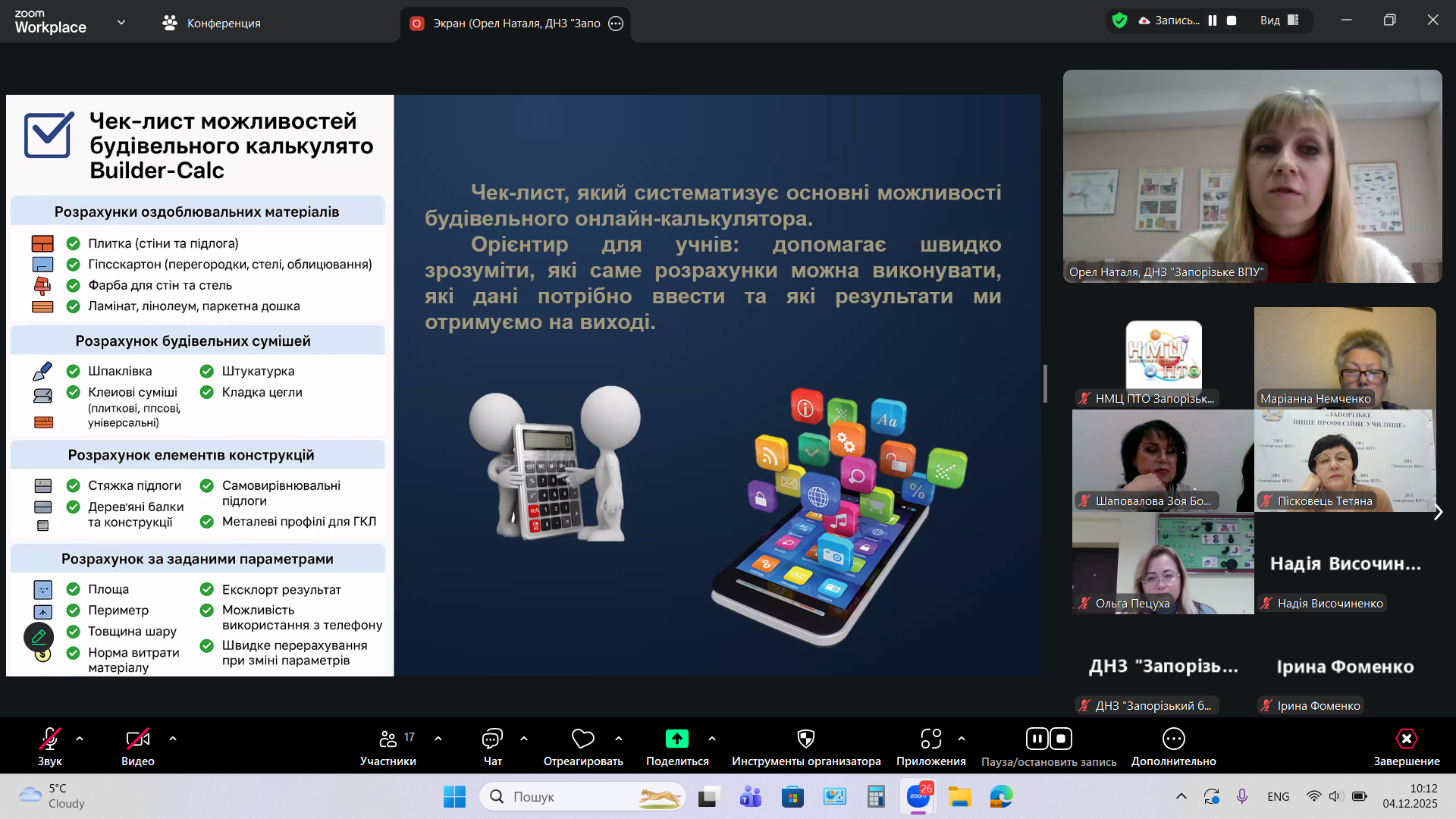
Task: Open the Вид view layout menu
Action: point(1280,20)
